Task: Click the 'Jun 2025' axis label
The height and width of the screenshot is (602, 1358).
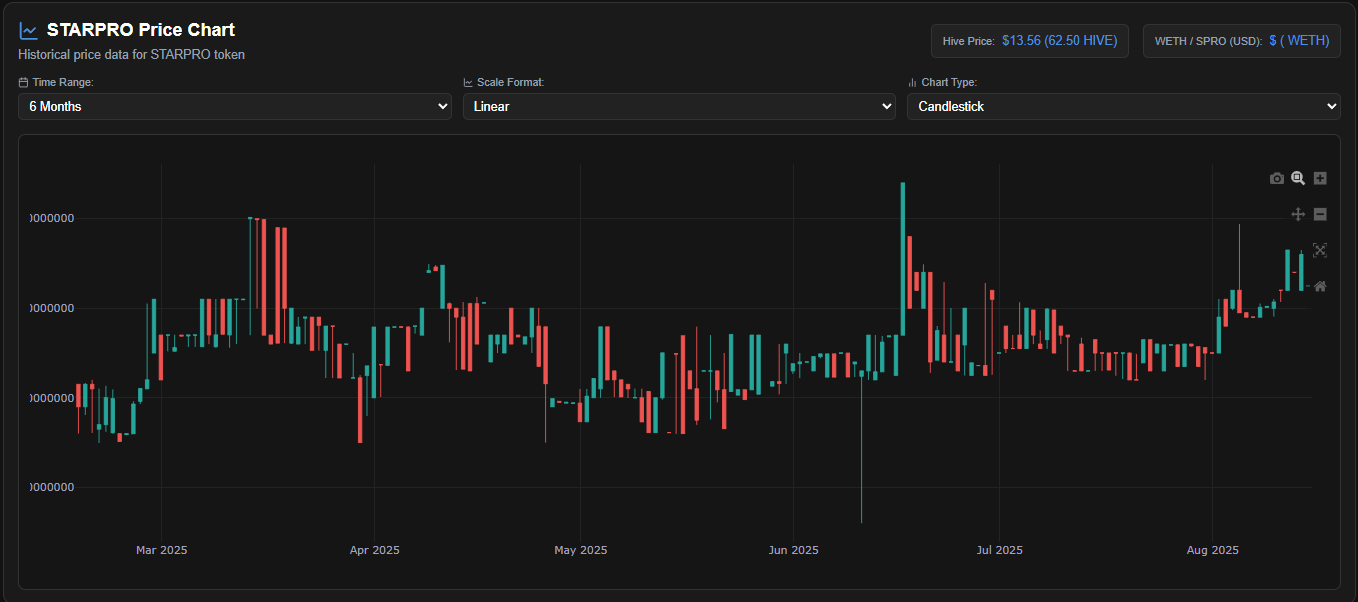Action: (793, 550)
